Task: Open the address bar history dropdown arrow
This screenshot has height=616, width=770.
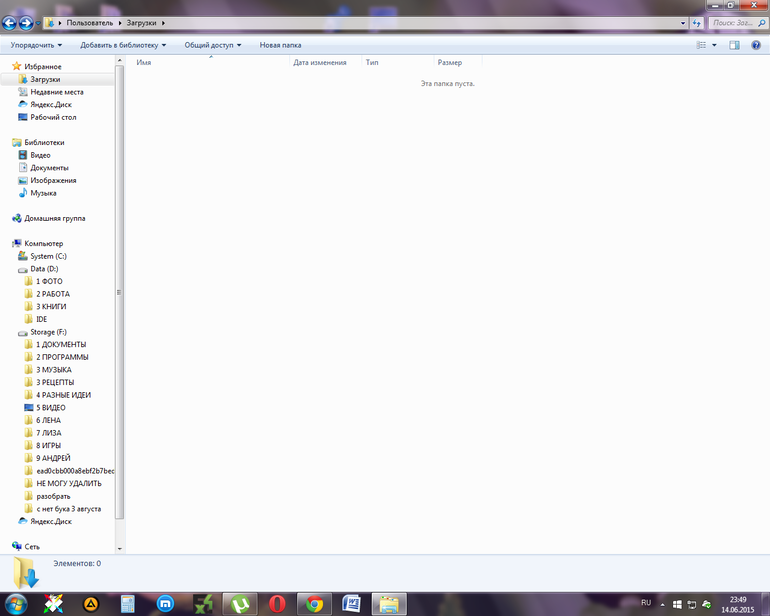Action: click(683, 23)
